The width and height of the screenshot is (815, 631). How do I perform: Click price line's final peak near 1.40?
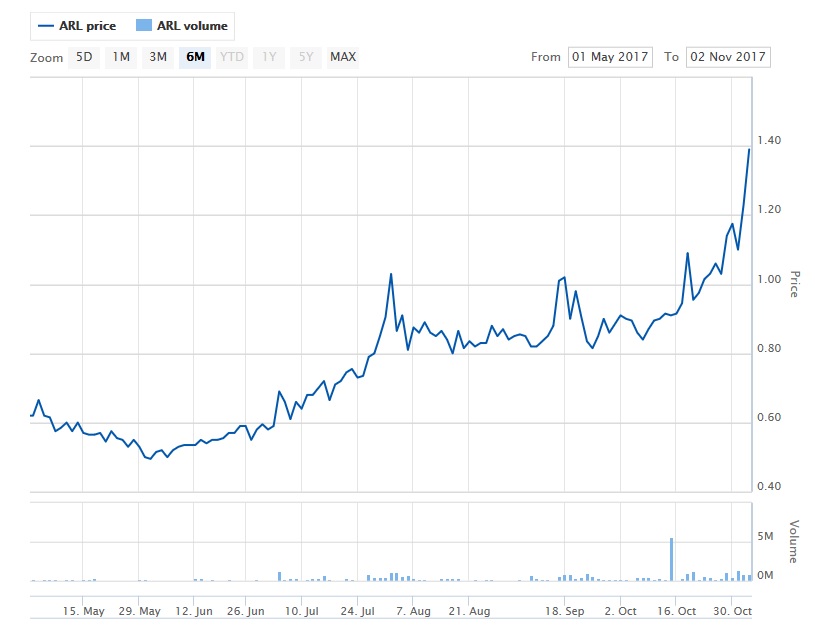click(x=749, y=149)
